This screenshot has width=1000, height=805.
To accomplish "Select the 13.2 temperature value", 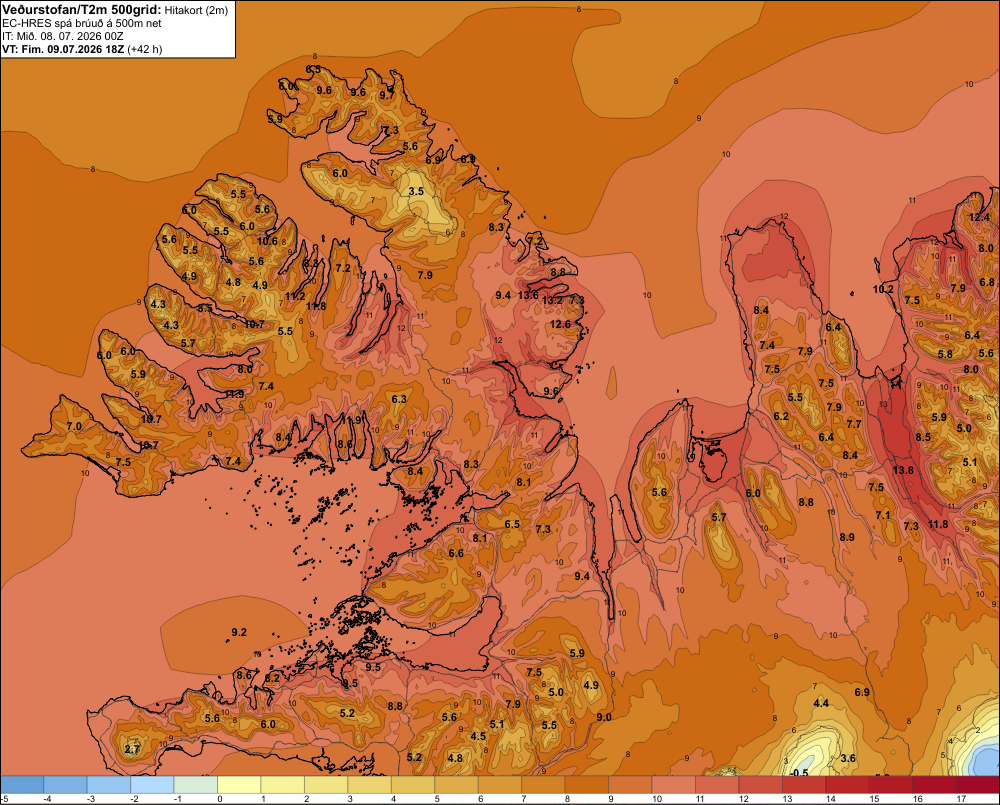I will pos(552,300).
